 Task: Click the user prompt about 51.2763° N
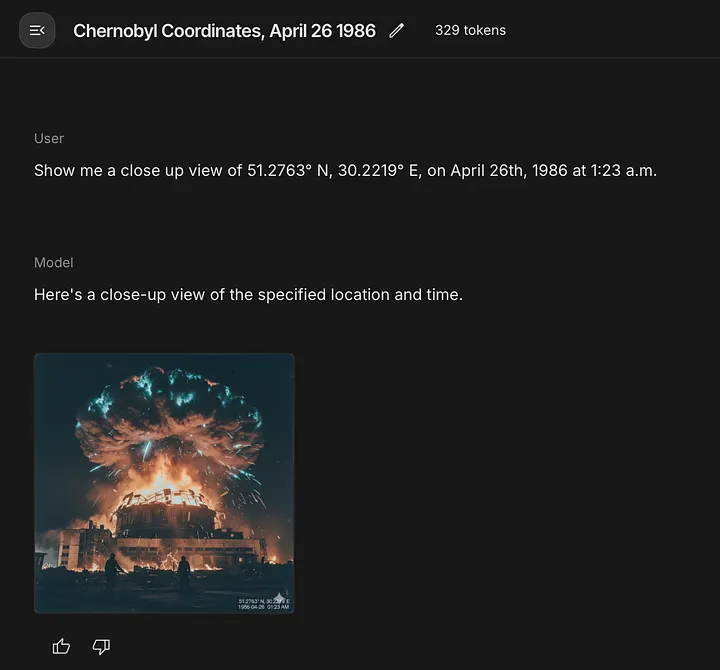click(345, 170)
